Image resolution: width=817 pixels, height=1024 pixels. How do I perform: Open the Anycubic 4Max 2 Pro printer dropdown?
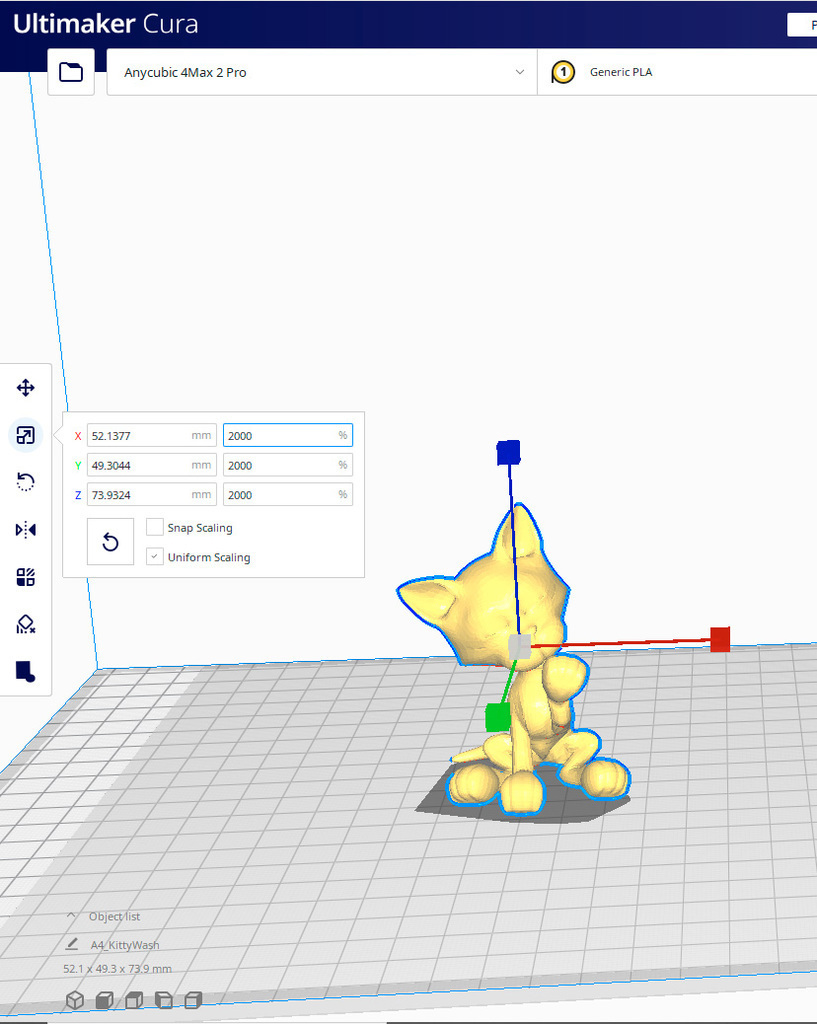coord(322,72)
